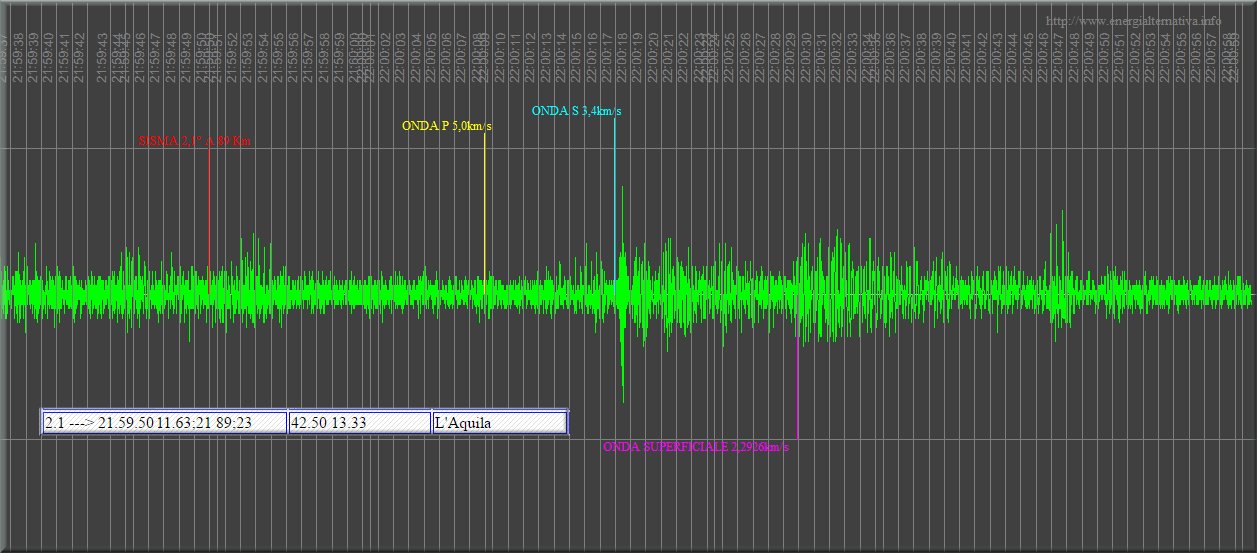Click the 21:59:52 time axis label

(x=233, y=56)
